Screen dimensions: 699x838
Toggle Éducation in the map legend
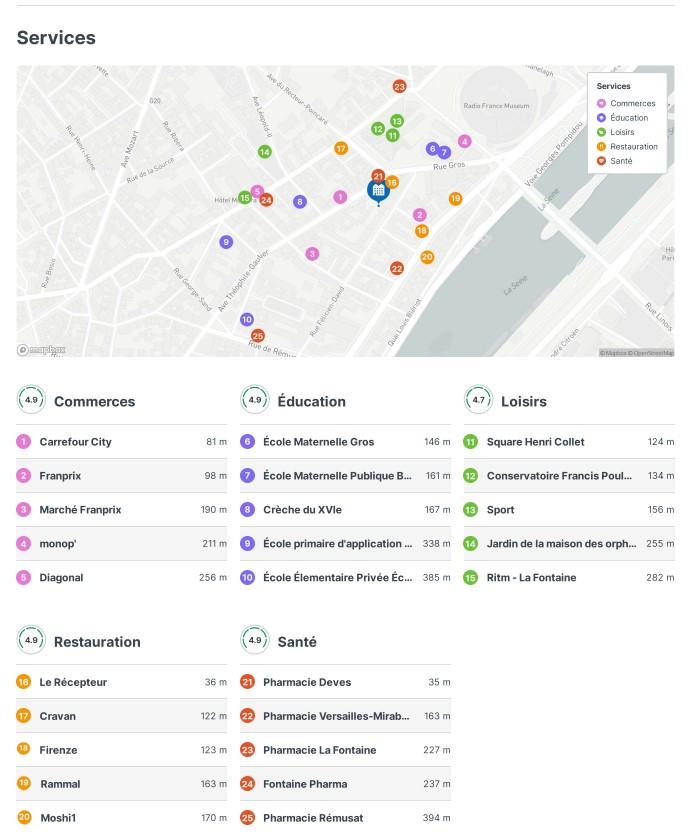[626, 118]
